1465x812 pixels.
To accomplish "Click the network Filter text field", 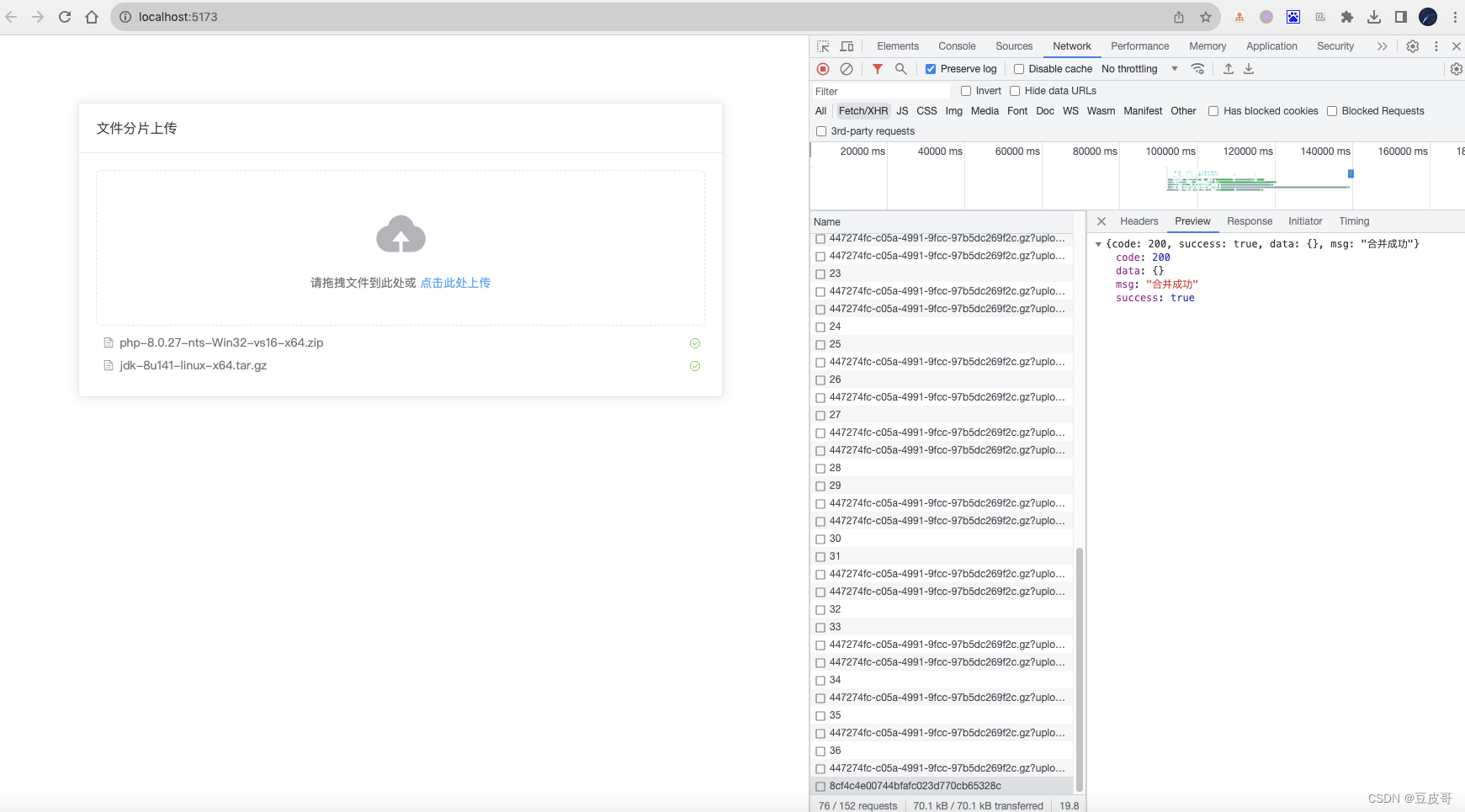I will (x=882, y=91).
